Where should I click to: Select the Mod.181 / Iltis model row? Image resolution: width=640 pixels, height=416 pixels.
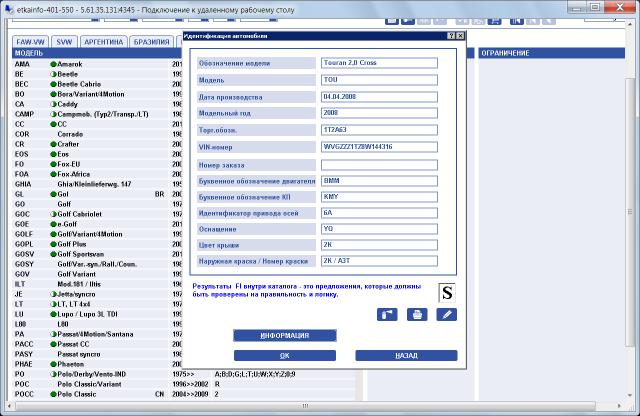[97, 284]
